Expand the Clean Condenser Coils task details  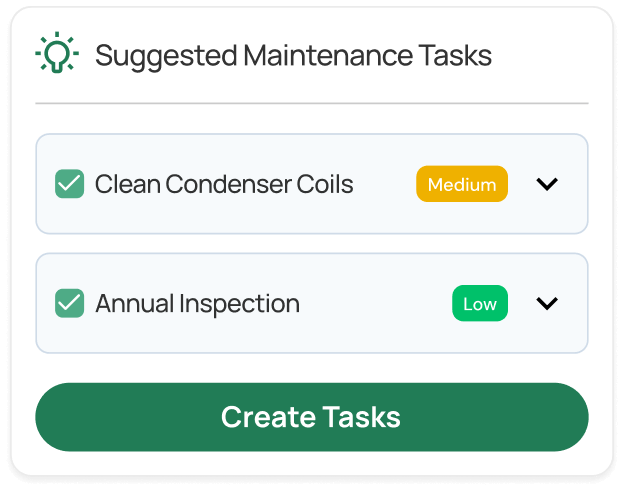pyautogui.click(x=546, y=184)
